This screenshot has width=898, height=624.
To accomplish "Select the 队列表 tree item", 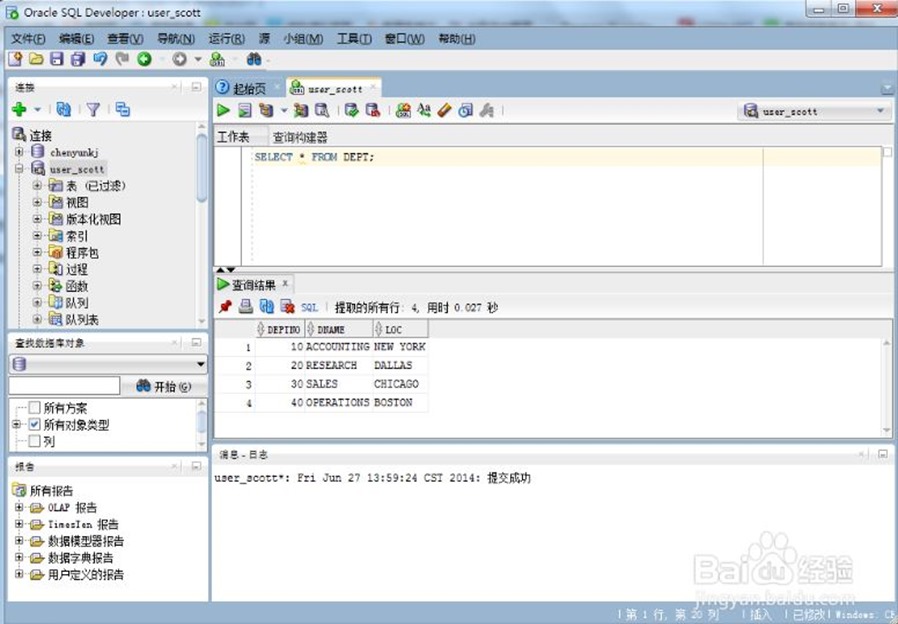I will pos(82,319).
